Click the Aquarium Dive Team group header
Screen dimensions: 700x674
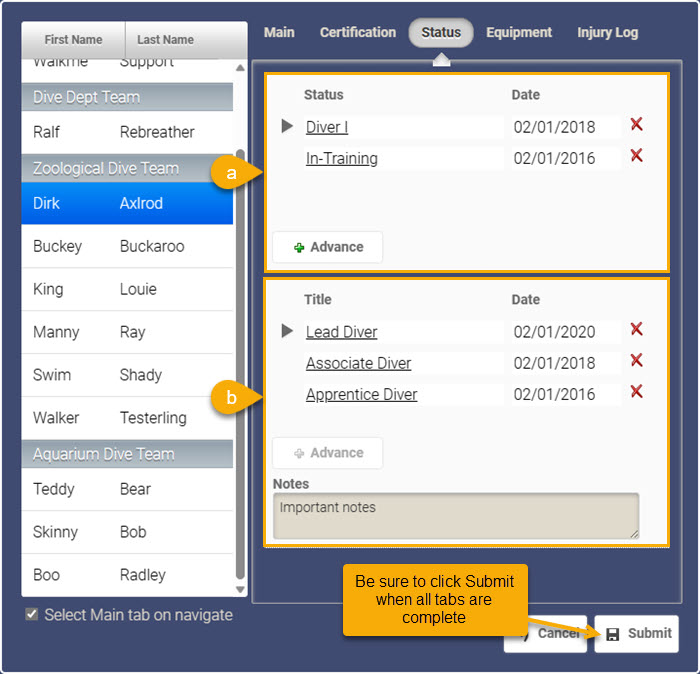click(127, 454)
